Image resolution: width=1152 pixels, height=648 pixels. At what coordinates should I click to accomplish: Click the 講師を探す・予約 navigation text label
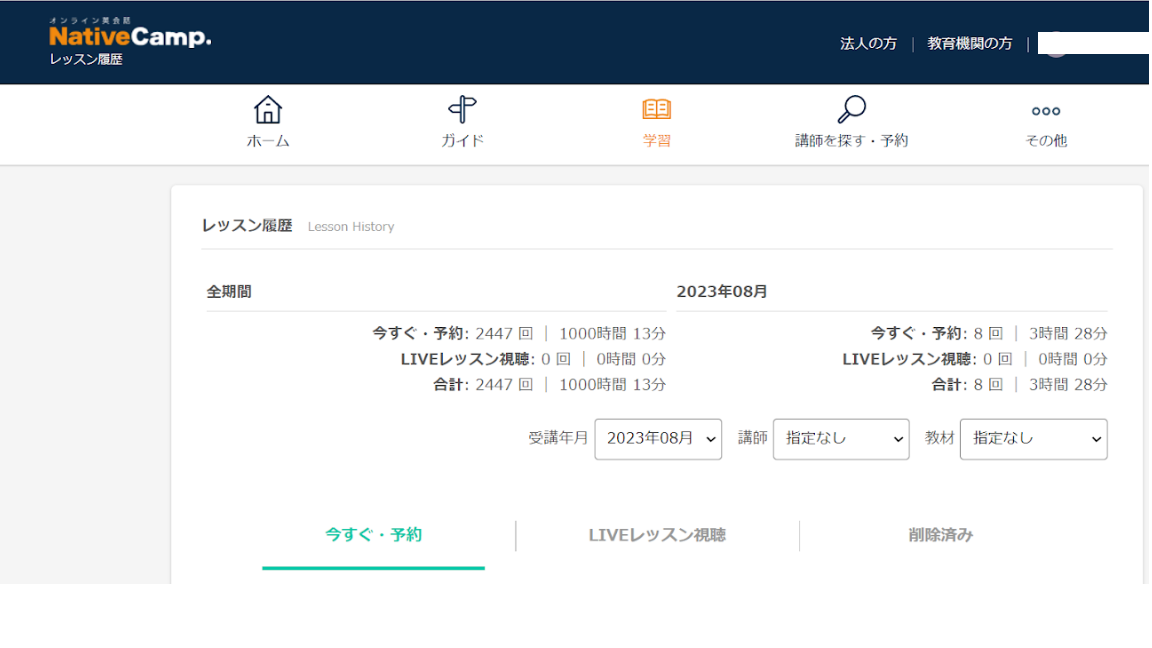point(851,141)
